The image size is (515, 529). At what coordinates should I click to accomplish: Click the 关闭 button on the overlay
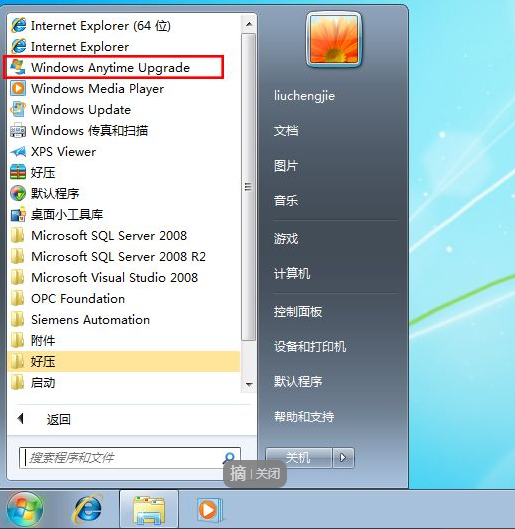click(268, 474)
